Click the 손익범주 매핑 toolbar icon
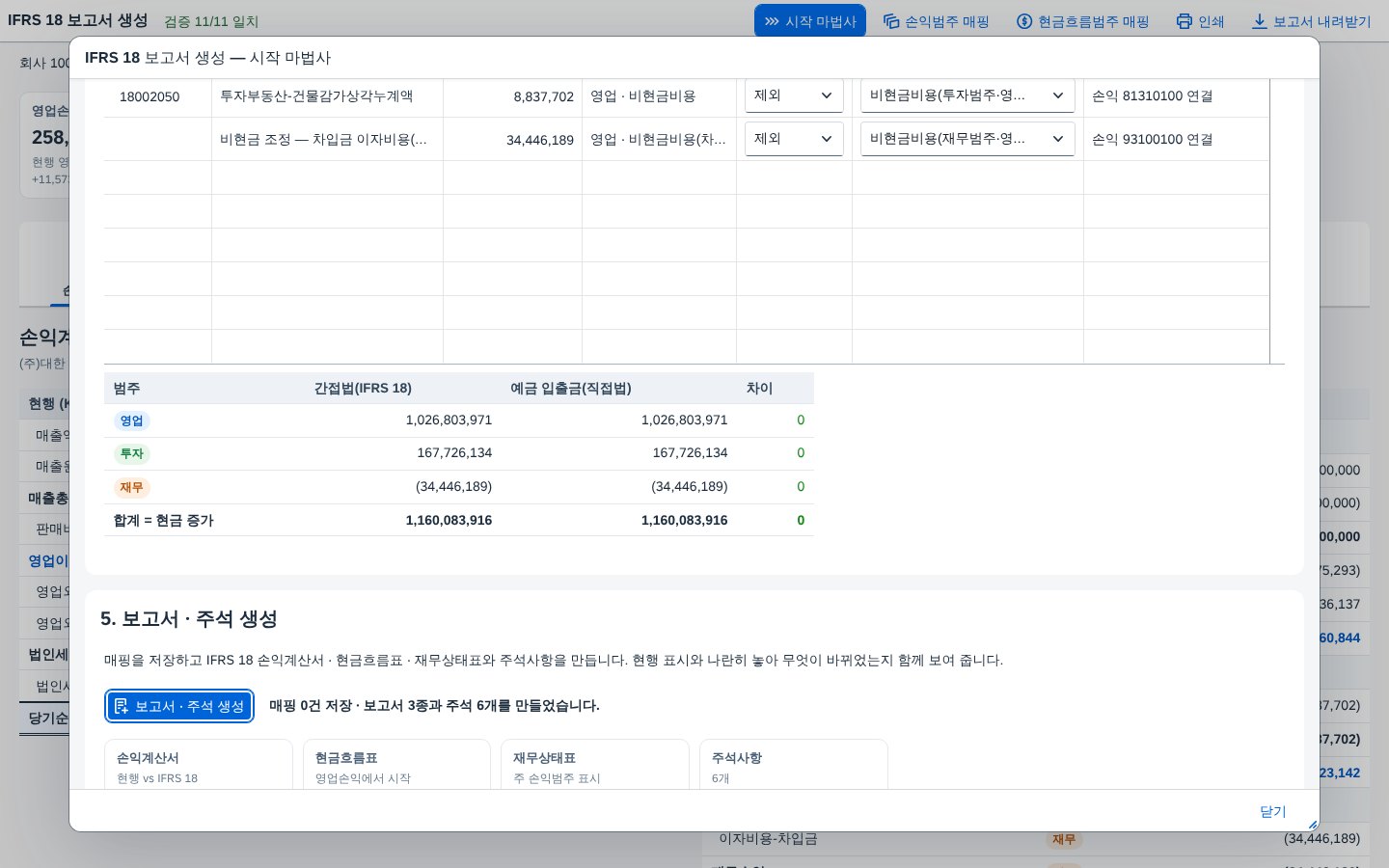The image size is (1389, 868). pos(891,21)
